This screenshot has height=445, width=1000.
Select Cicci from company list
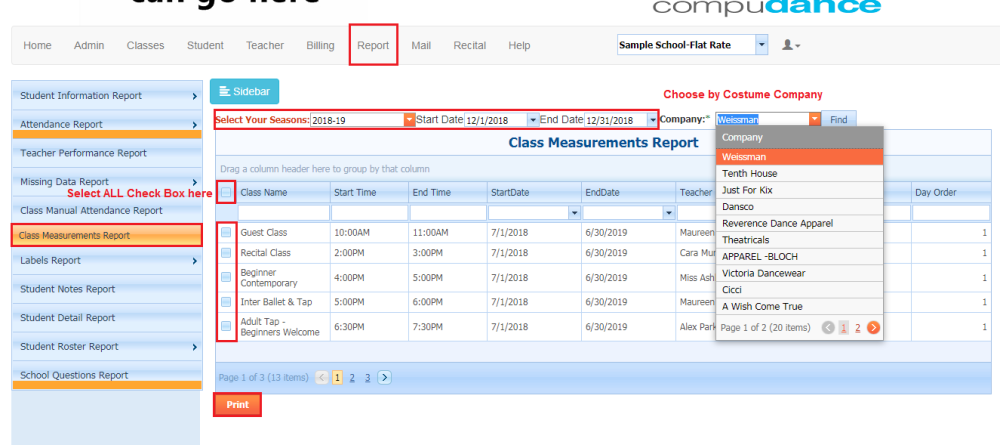(x=799, y=289)
